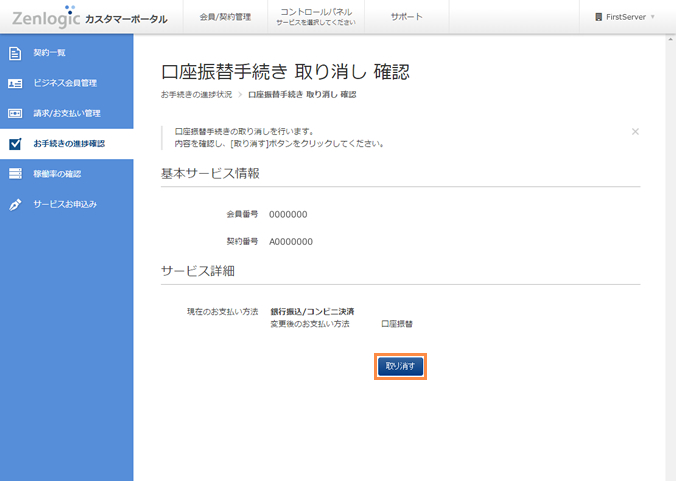
Task: Click the current breadcrumb 口座振替手続き 取り消し 確認
Action: pyautogui.click(x=302, y=95)
